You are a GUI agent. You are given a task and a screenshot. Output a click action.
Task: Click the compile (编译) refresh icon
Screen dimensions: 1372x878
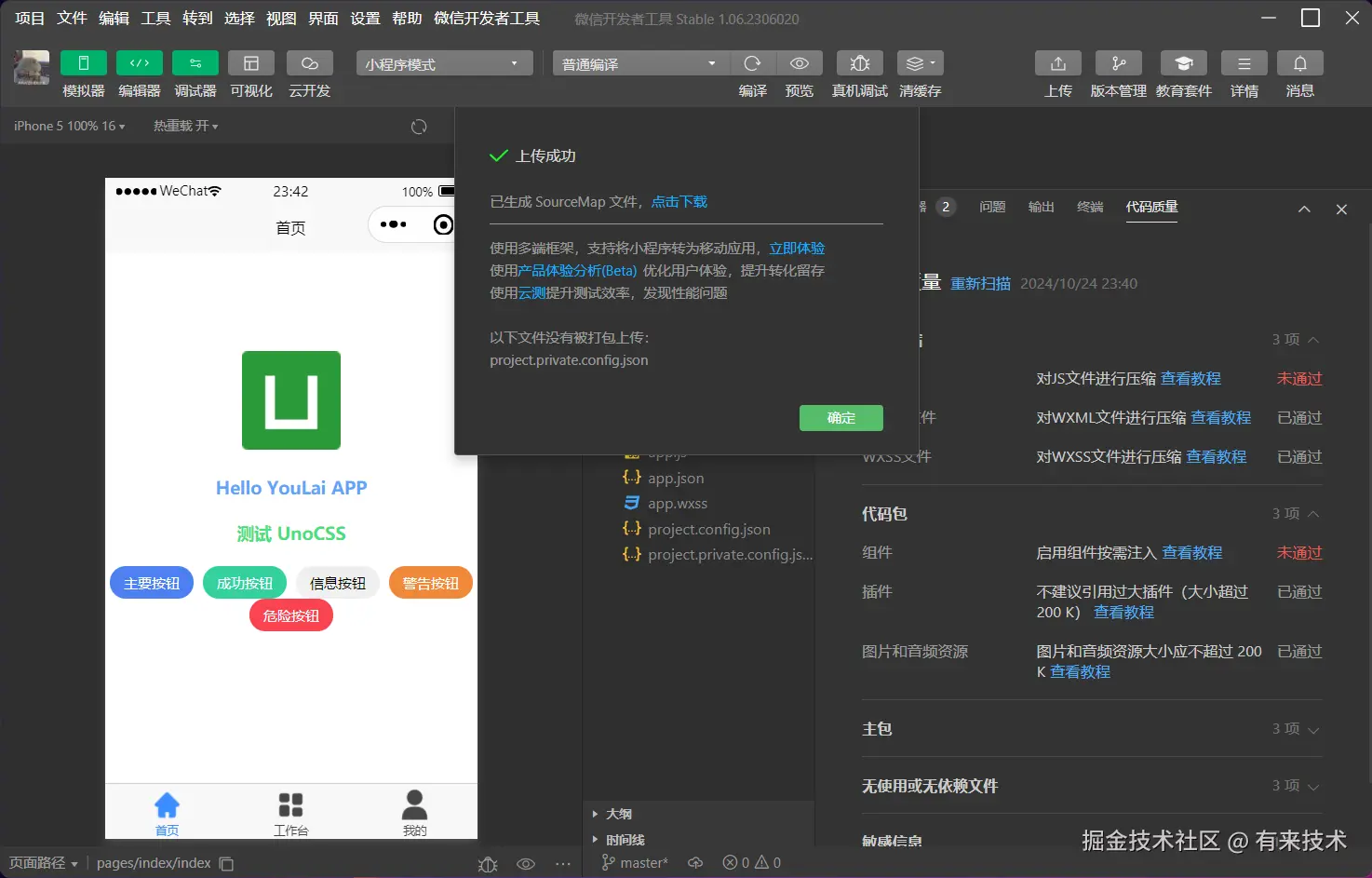(x=753, y=62)
